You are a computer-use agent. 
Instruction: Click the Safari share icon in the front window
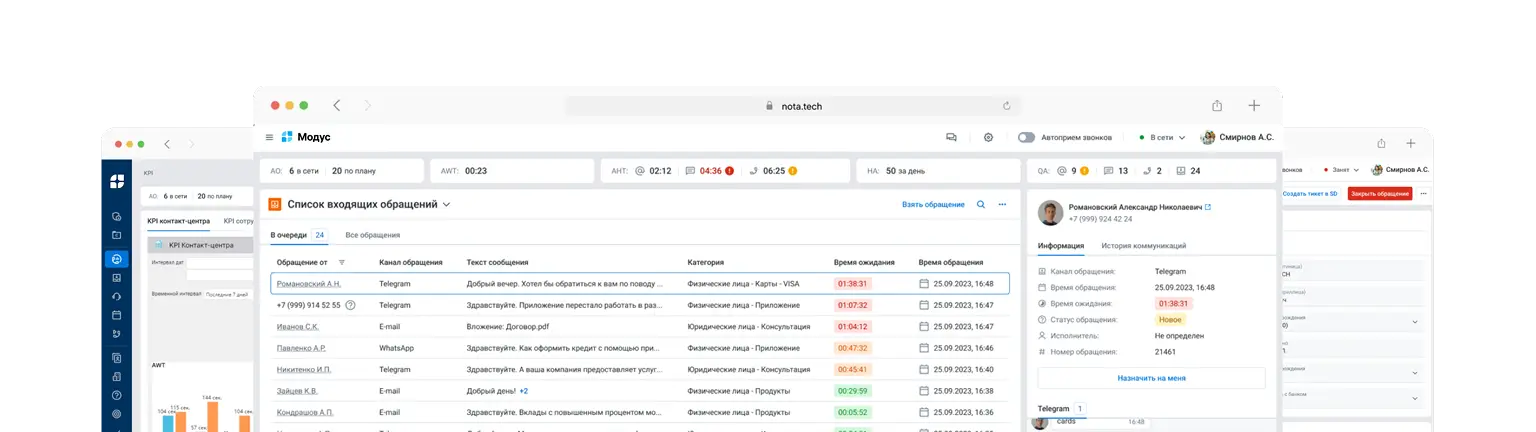coord(1217,105)
